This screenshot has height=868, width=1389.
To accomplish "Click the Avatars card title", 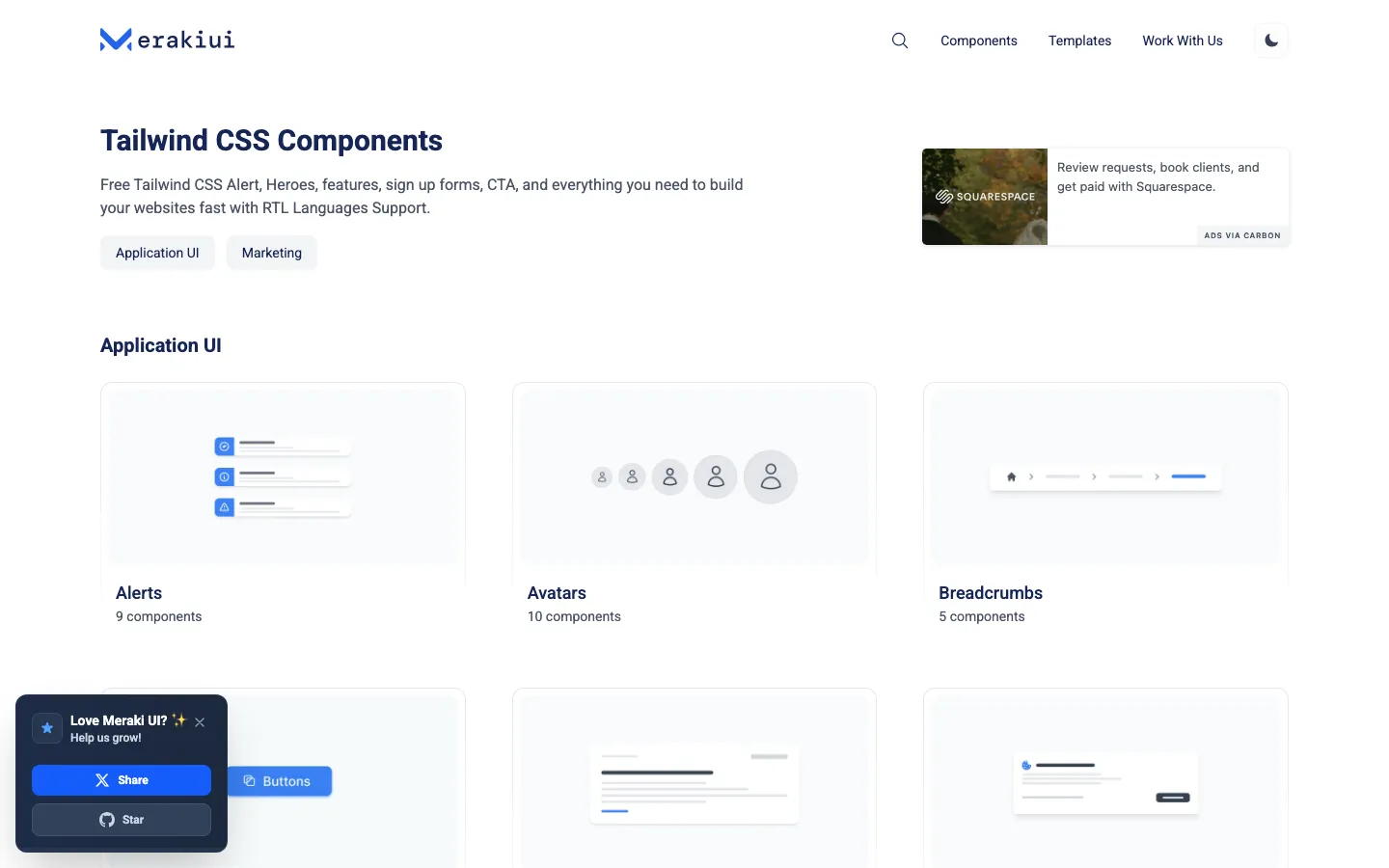I will (x=557, y=593).
